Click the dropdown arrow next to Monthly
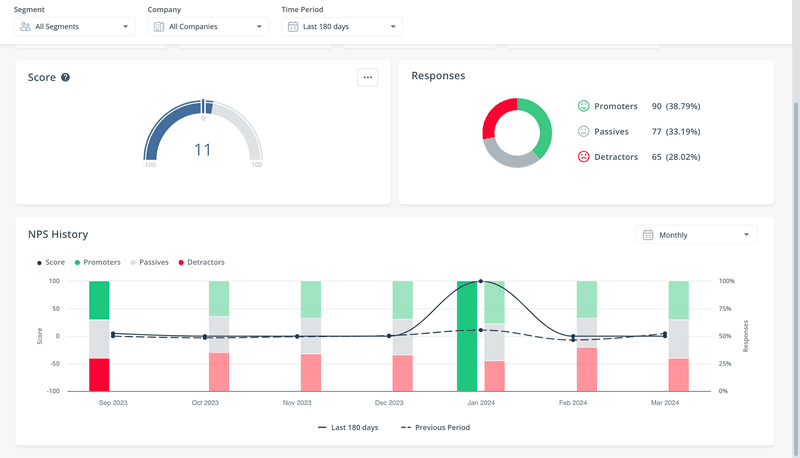The image size is (800, 458). tap(746, 235)
